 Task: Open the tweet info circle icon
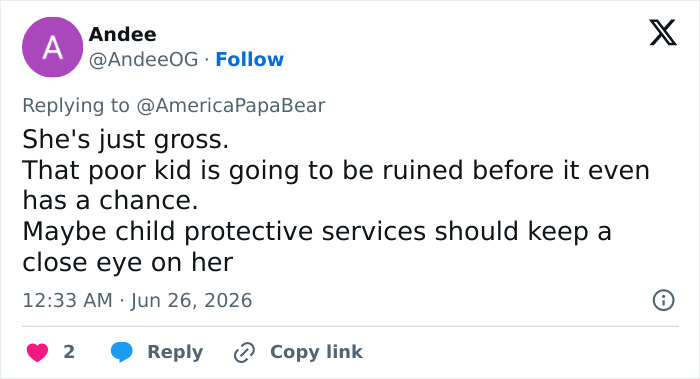tap(663, 300)
